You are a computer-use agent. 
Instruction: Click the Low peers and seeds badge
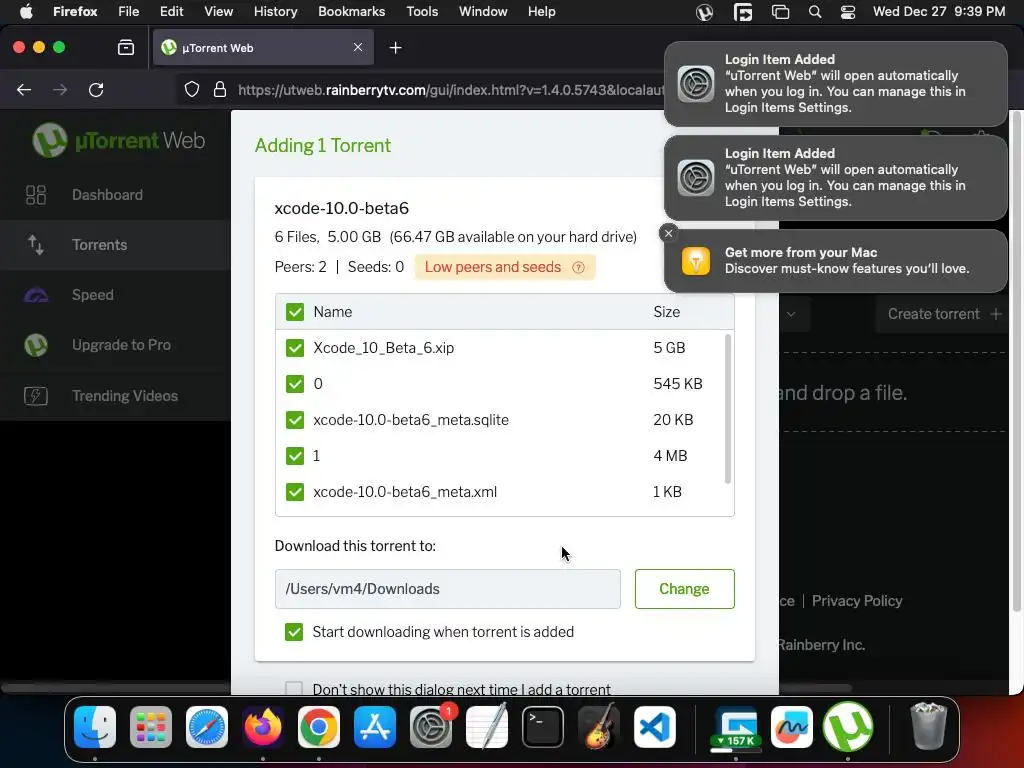(x=505, y=267)
